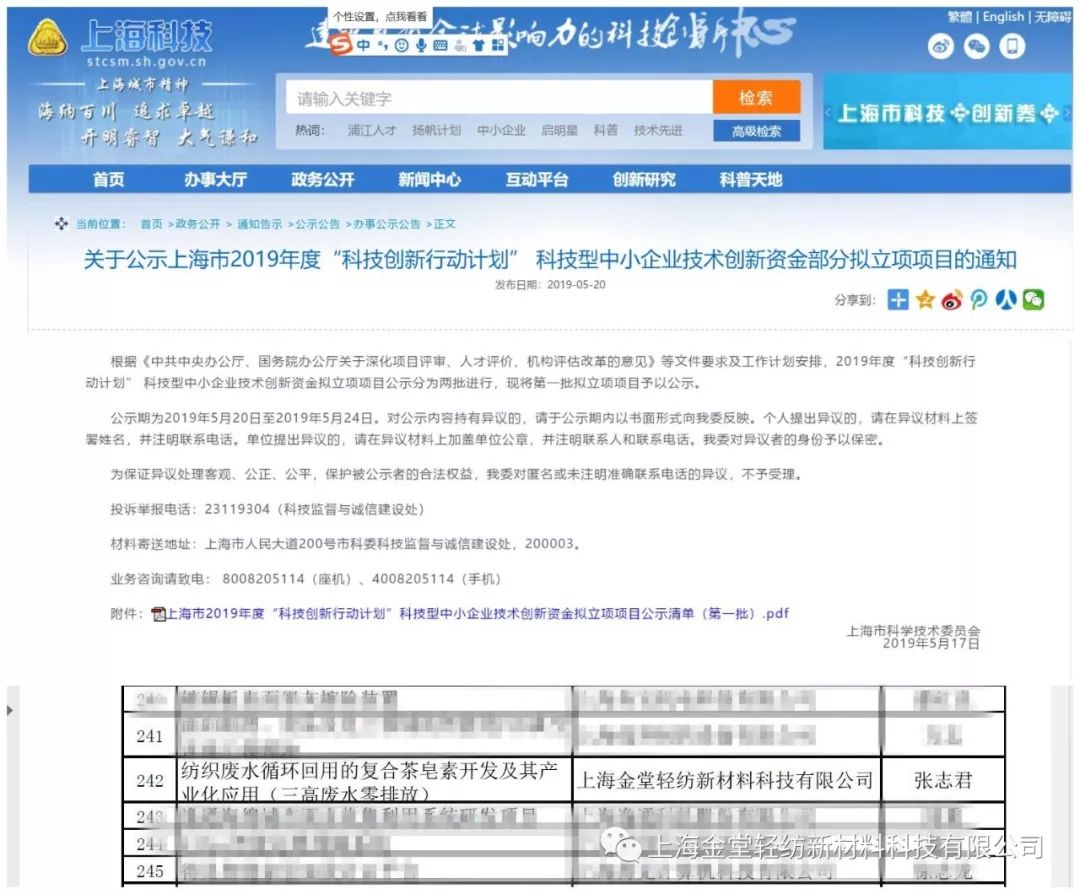The width and height of the screenshot is (1080, 894).
Task: Click the Sogou input microphone icon
Action: click(x=421, y=45)
